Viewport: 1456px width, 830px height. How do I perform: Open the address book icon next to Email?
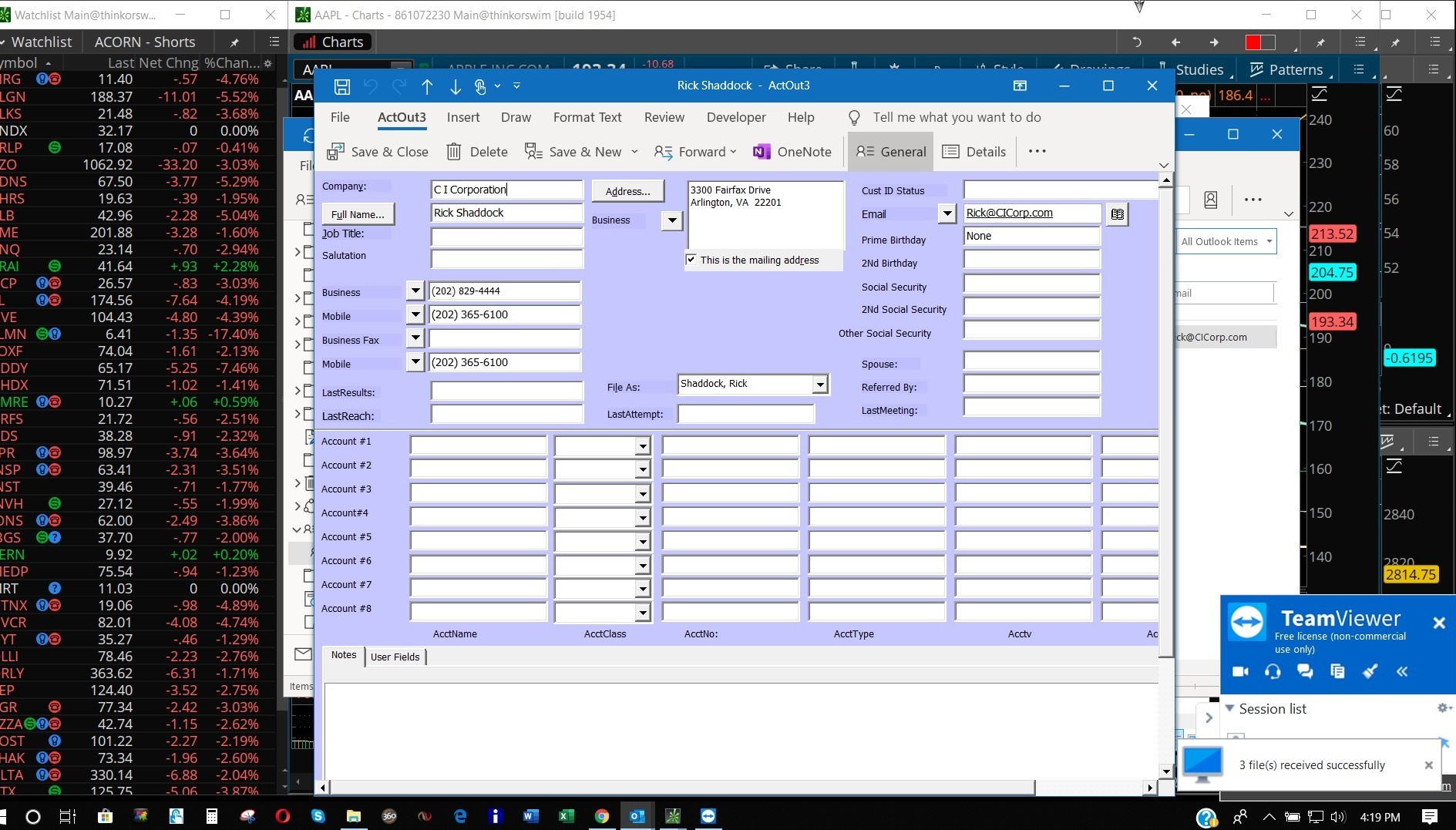pos(1118,214)
